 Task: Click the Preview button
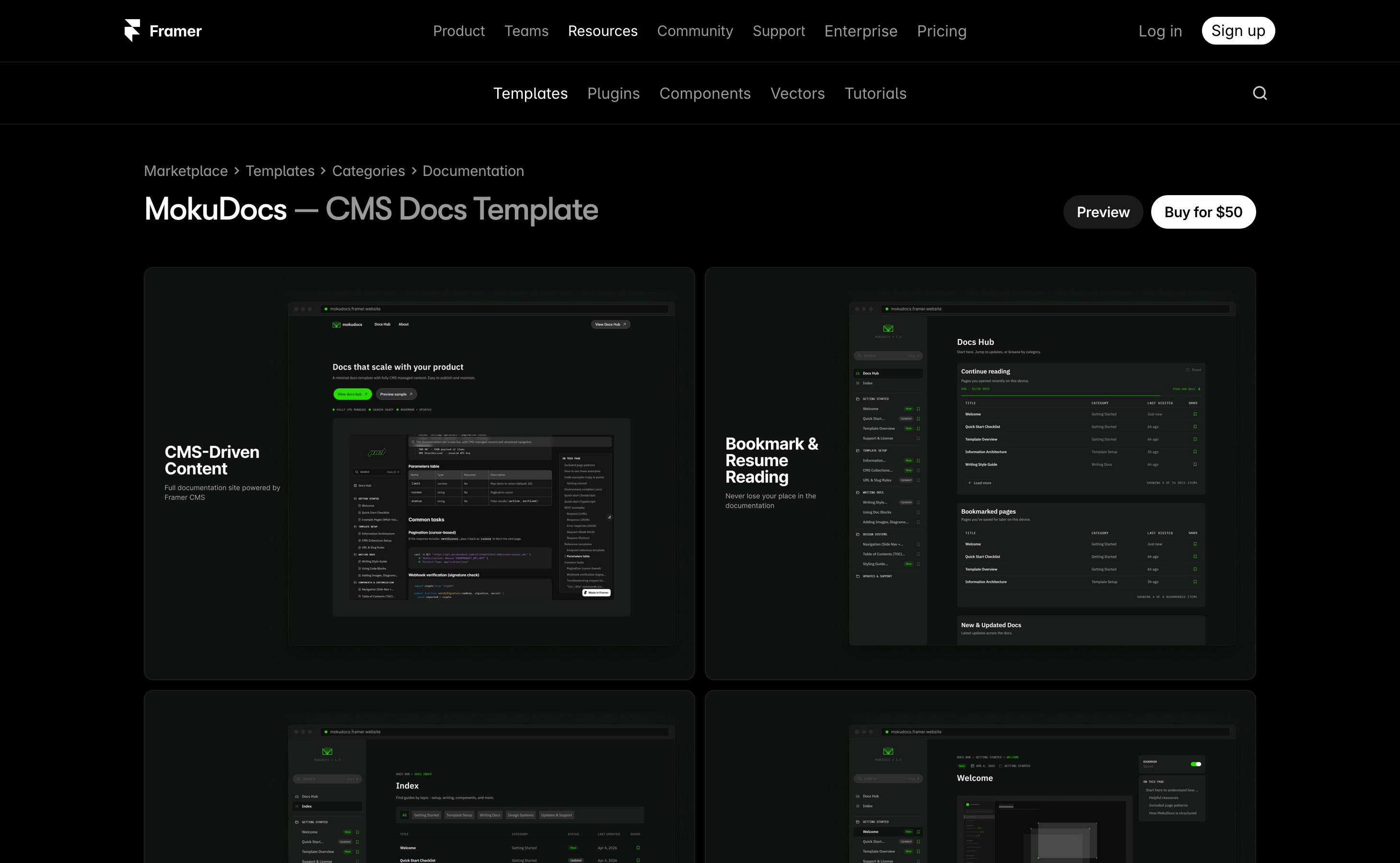[x=1103, y=212]
